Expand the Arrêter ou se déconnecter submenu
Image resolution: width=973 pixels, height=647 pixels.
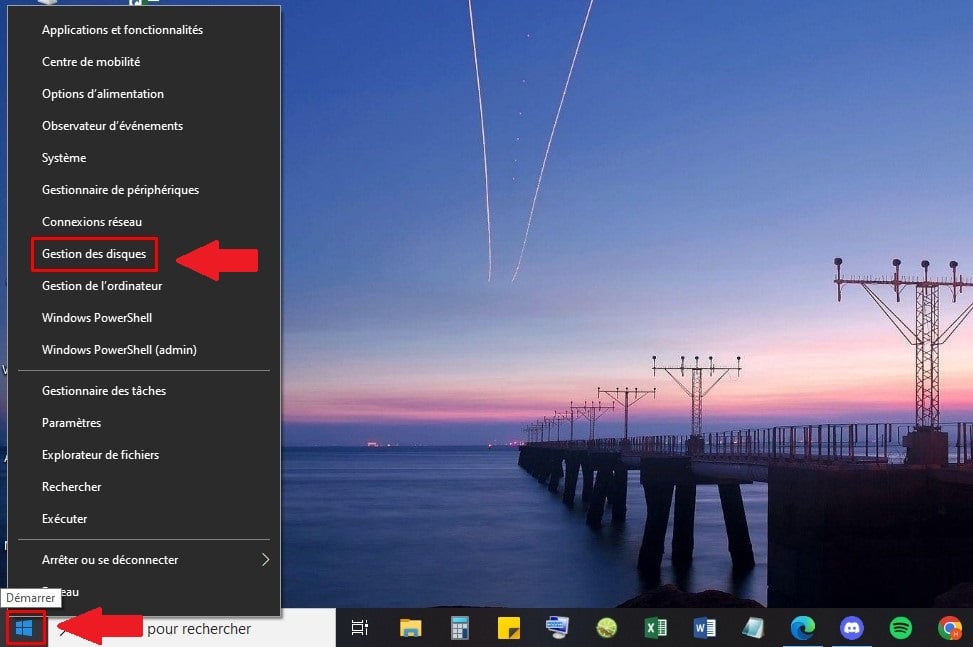pyautogui.click(x=112, y=559)
